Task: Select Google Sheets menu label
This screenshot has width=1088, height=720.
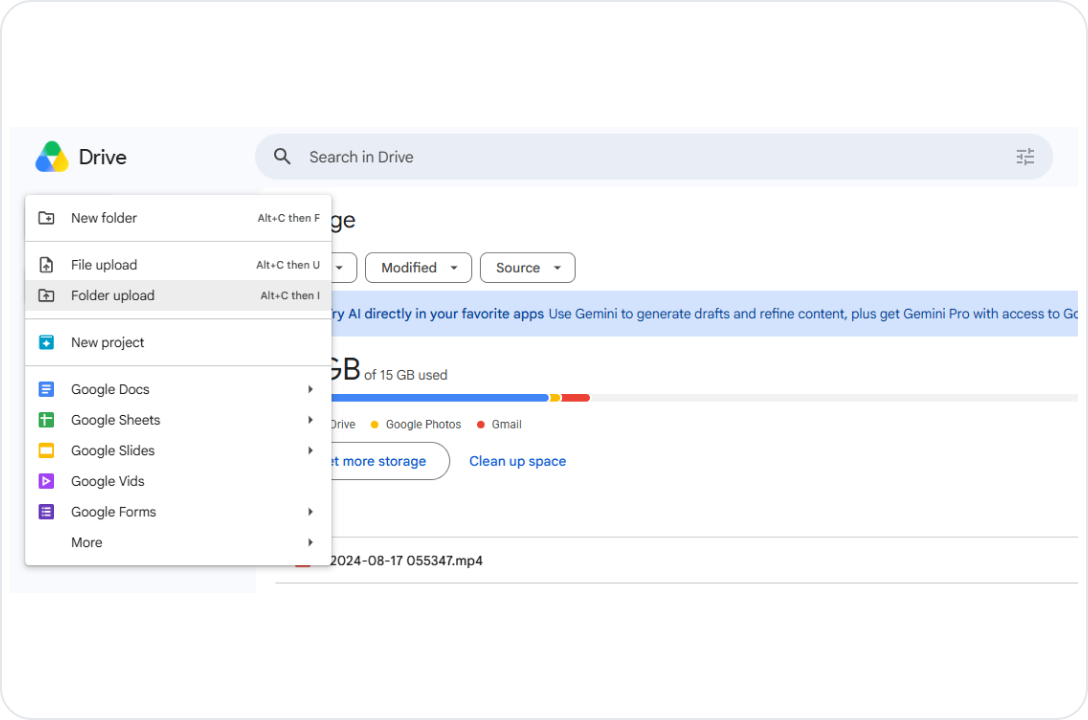Action: tap(116, 420)
